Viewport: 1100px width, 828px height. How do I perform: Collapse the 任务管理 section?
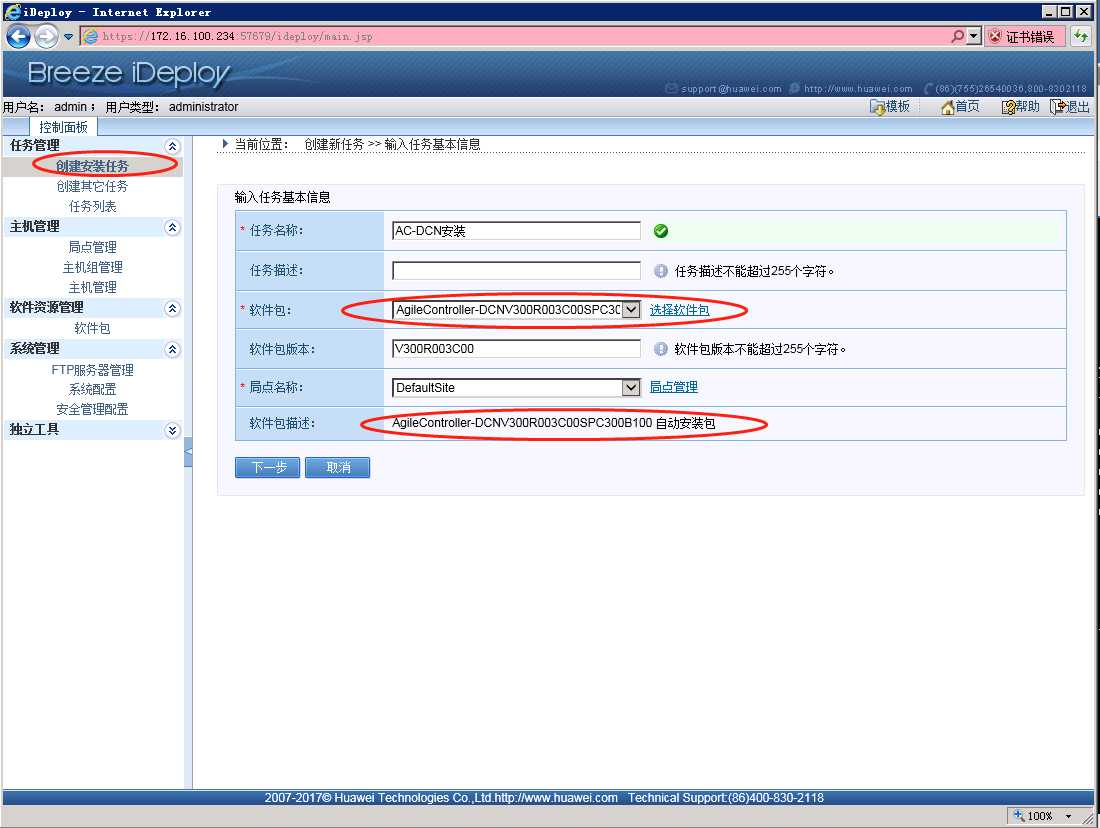tap(172, 146)
